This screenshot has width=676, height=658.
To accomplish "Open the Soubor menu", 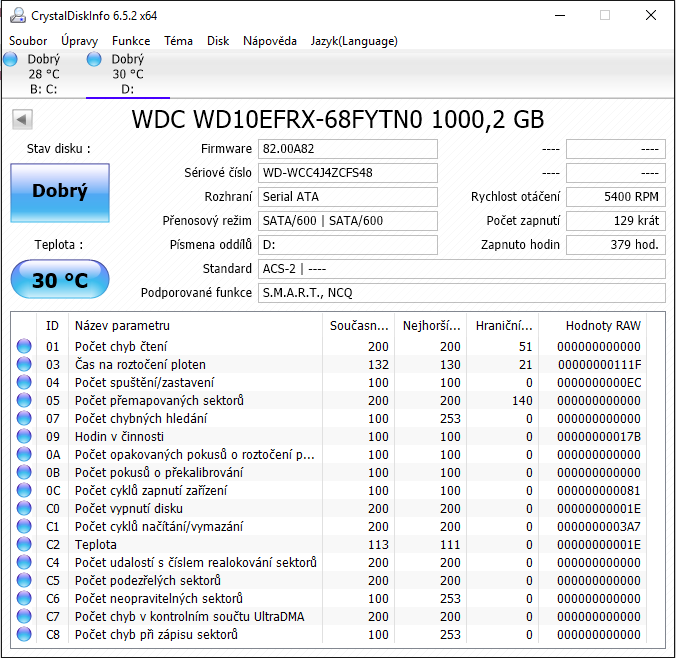I will pos(28,41).
